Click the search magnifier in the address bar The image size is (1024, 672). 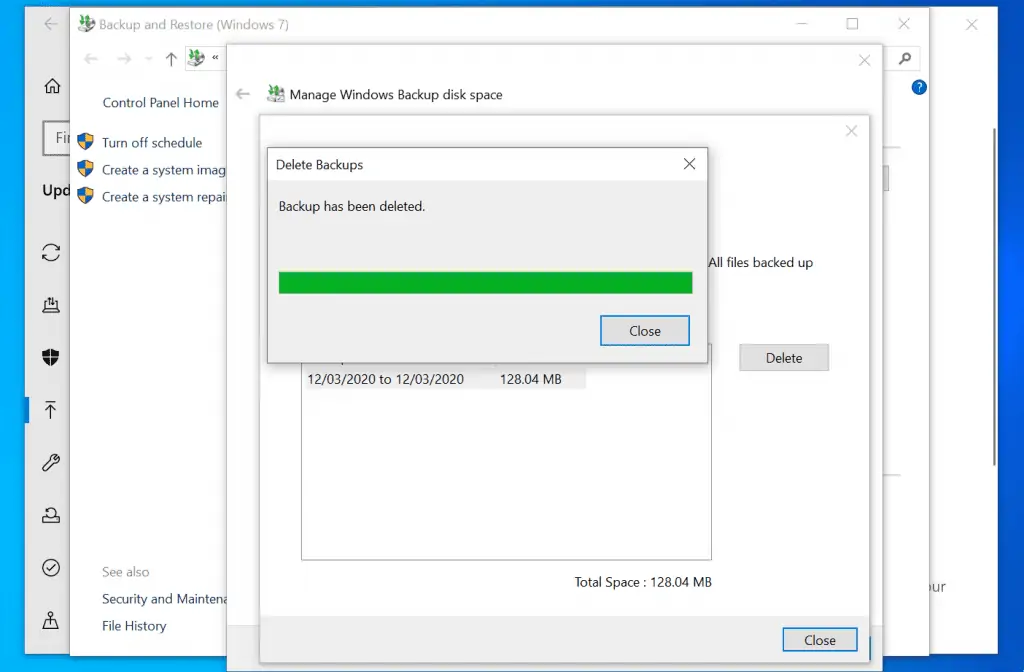coord(903,59)
